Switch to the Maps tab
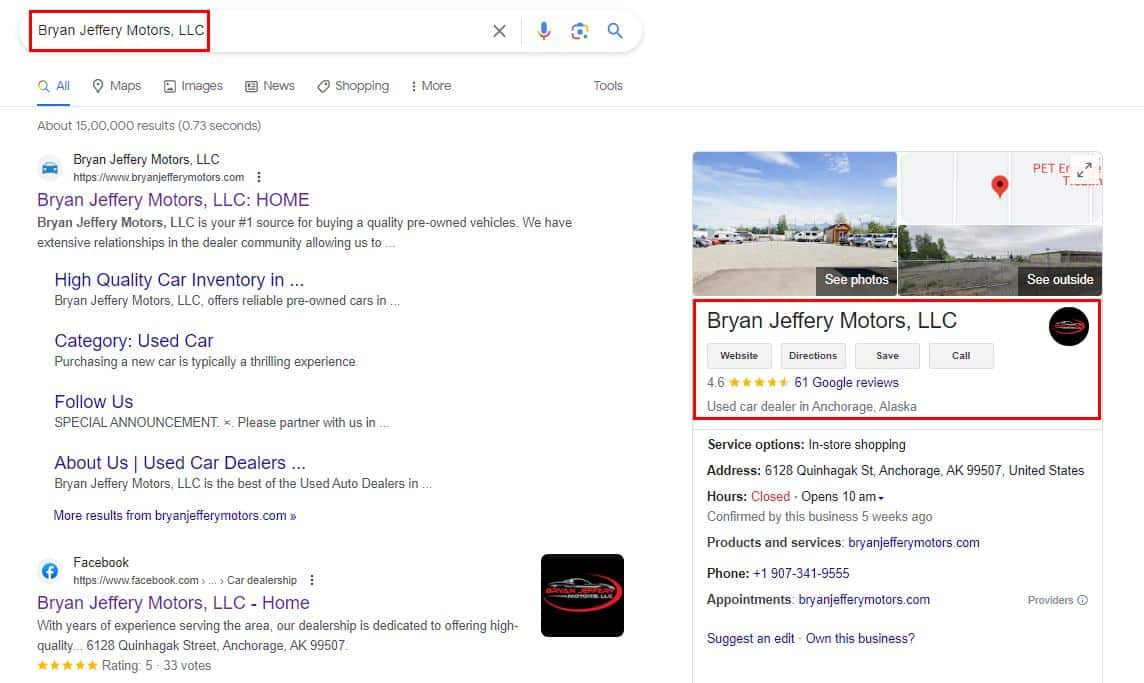1144x683 pixels. (x=117, y=86)
